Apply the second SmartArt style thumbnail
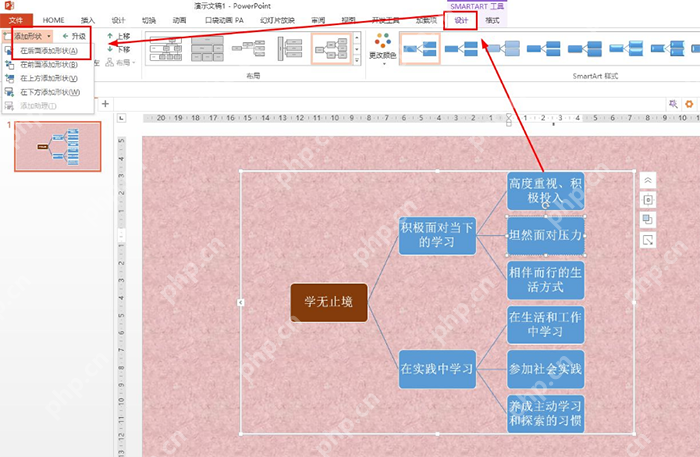This screenshot has width=700, height=457. pyautogui.click(x=461, y=48)
